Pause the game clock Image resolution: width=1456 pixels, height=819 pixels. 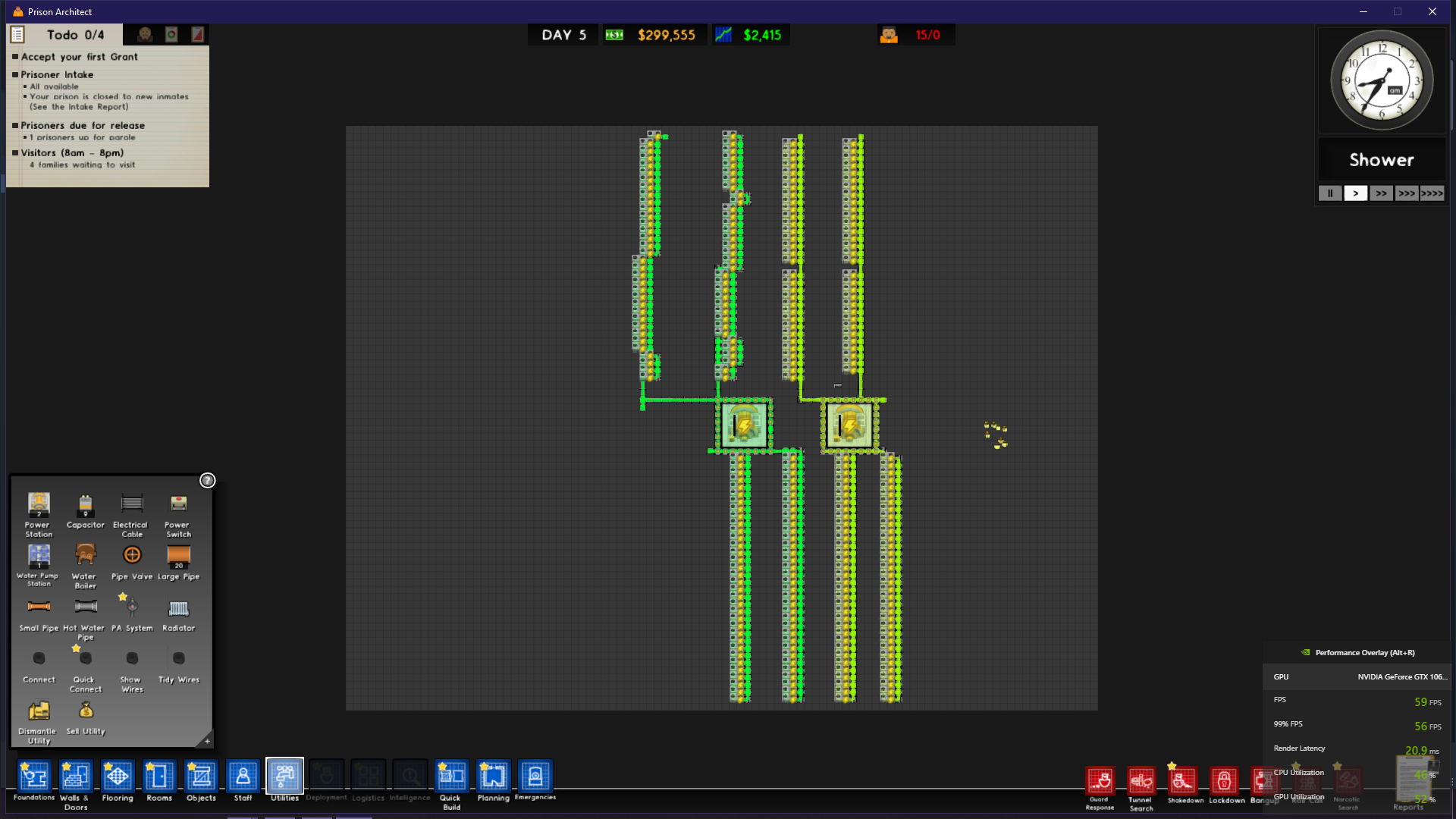click(x=1329, y=193)
